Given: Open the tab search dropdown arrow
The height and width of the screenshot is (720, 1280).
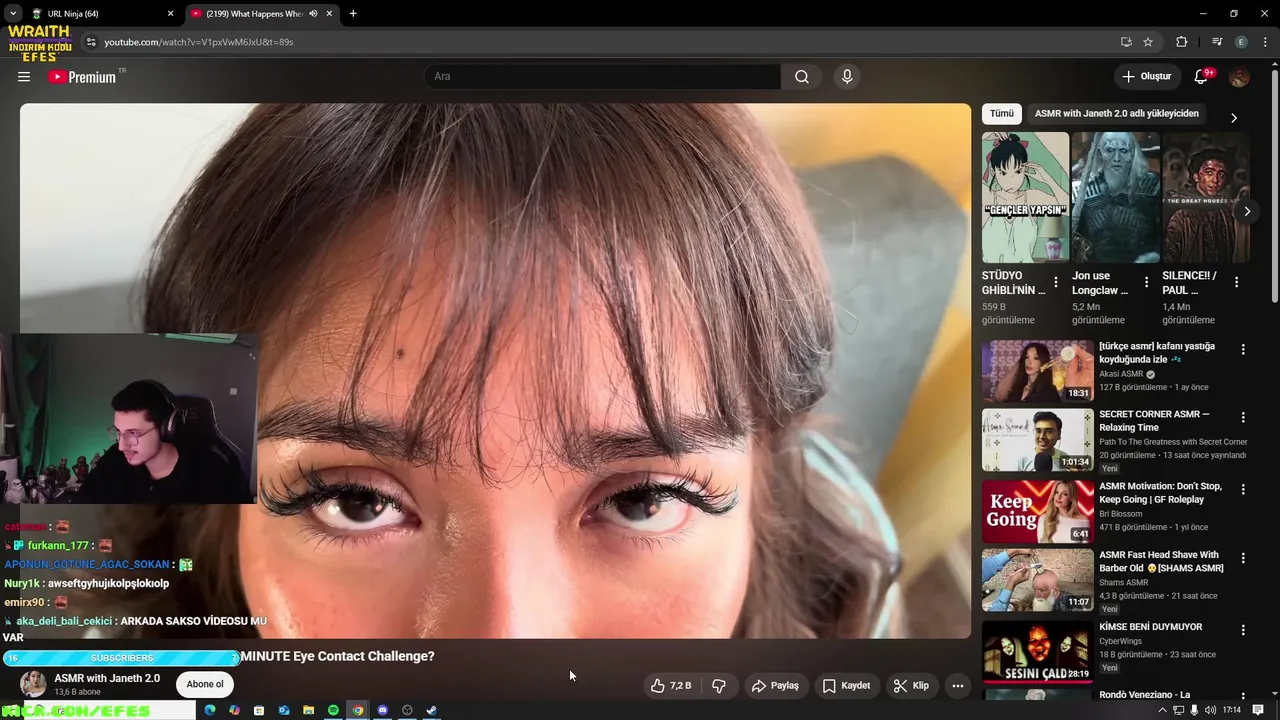Looking at the screenshot, I should [x=12, y=14].
